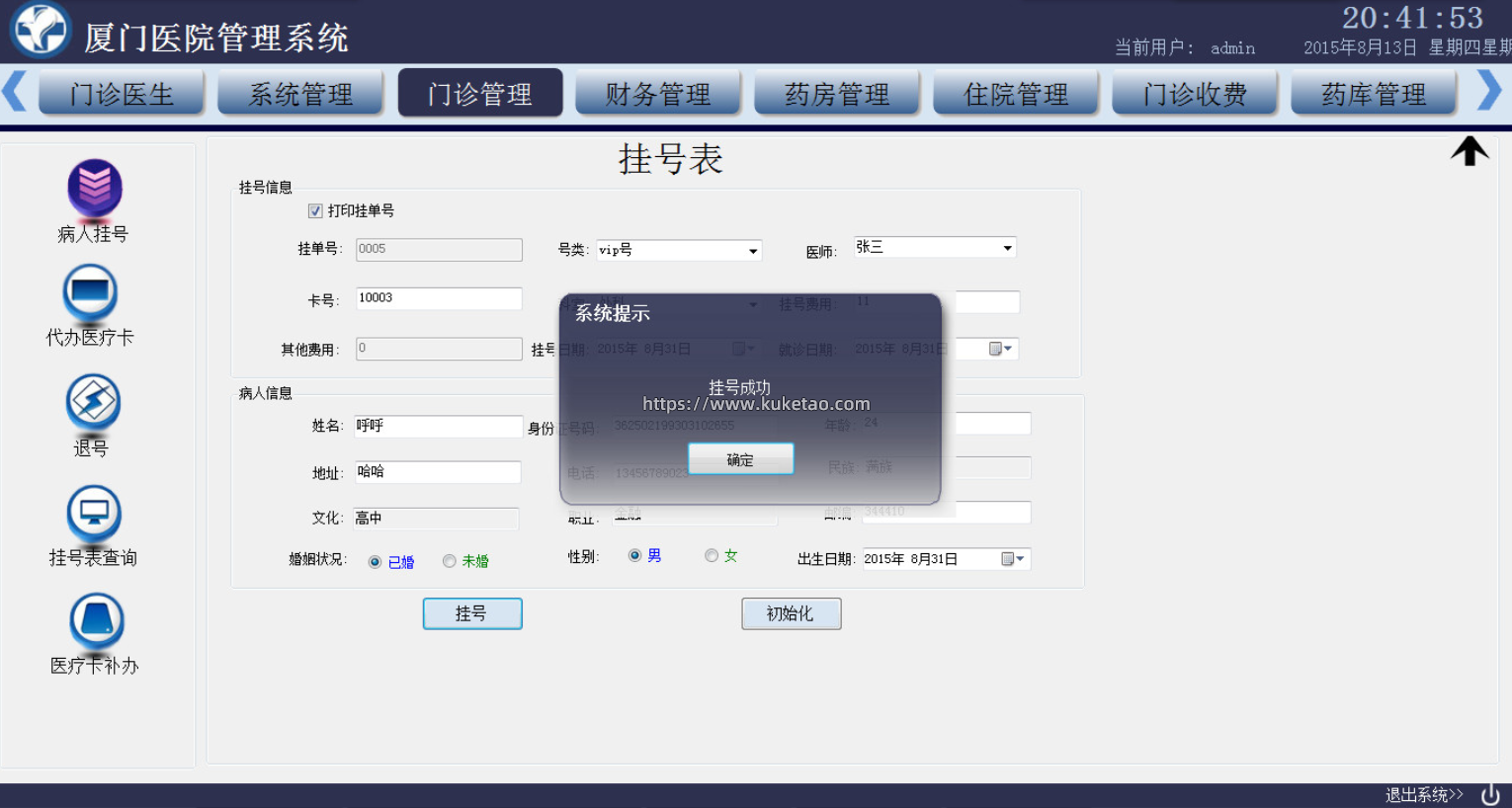Click the 医疗卡补办 icon
The height and width of the screenshot is (808, 1512).
coord(96,622)
